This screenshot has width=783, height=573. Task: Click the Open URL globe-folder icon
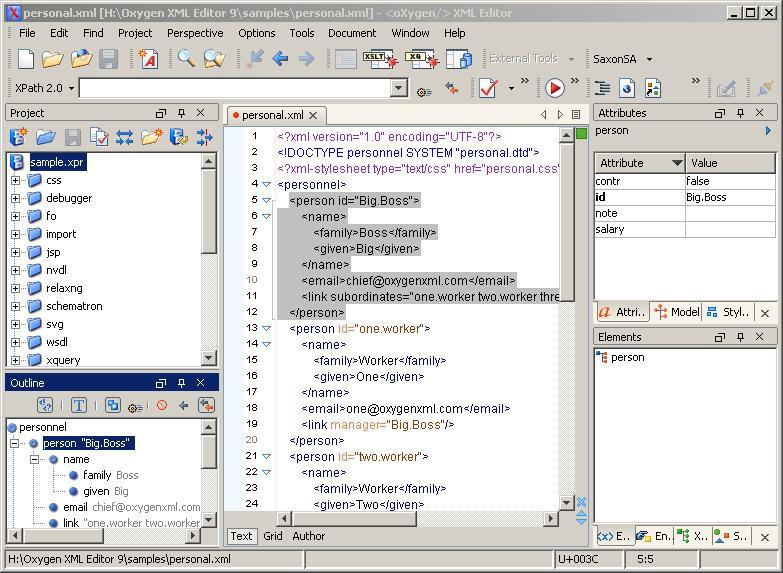tap(81, 59)
